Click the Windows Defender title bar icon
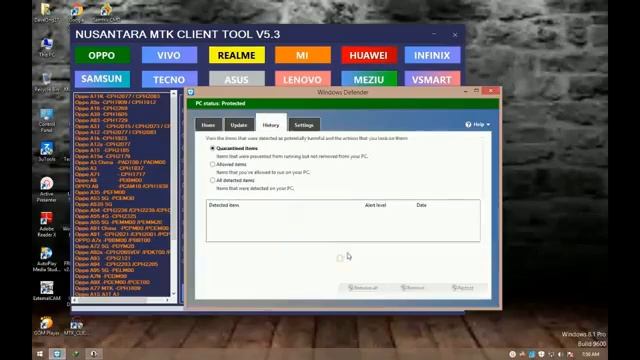The height and width of the screenshot is (360, 640). pos(191,92)
